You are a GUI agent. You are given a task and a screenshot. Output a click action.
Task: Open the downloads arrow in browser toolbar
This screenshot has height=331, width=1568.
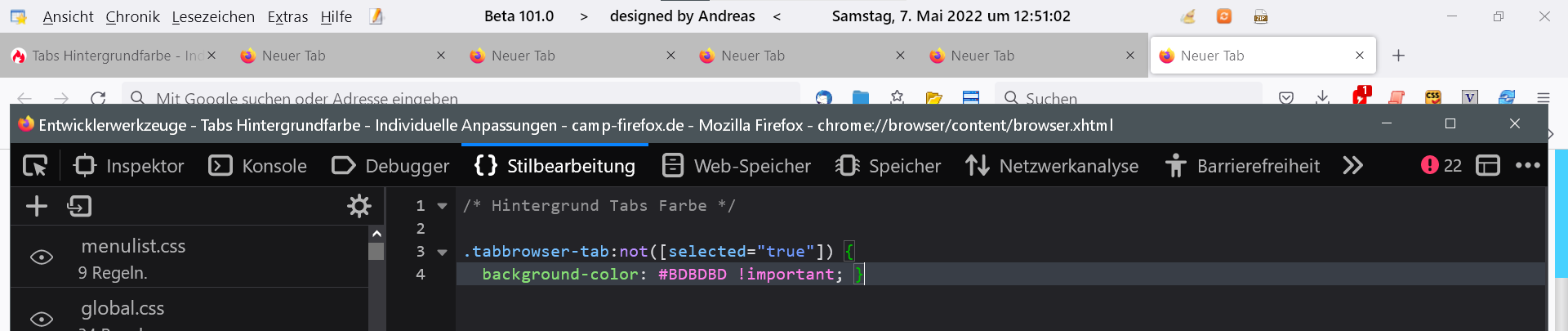point(1322,98)
